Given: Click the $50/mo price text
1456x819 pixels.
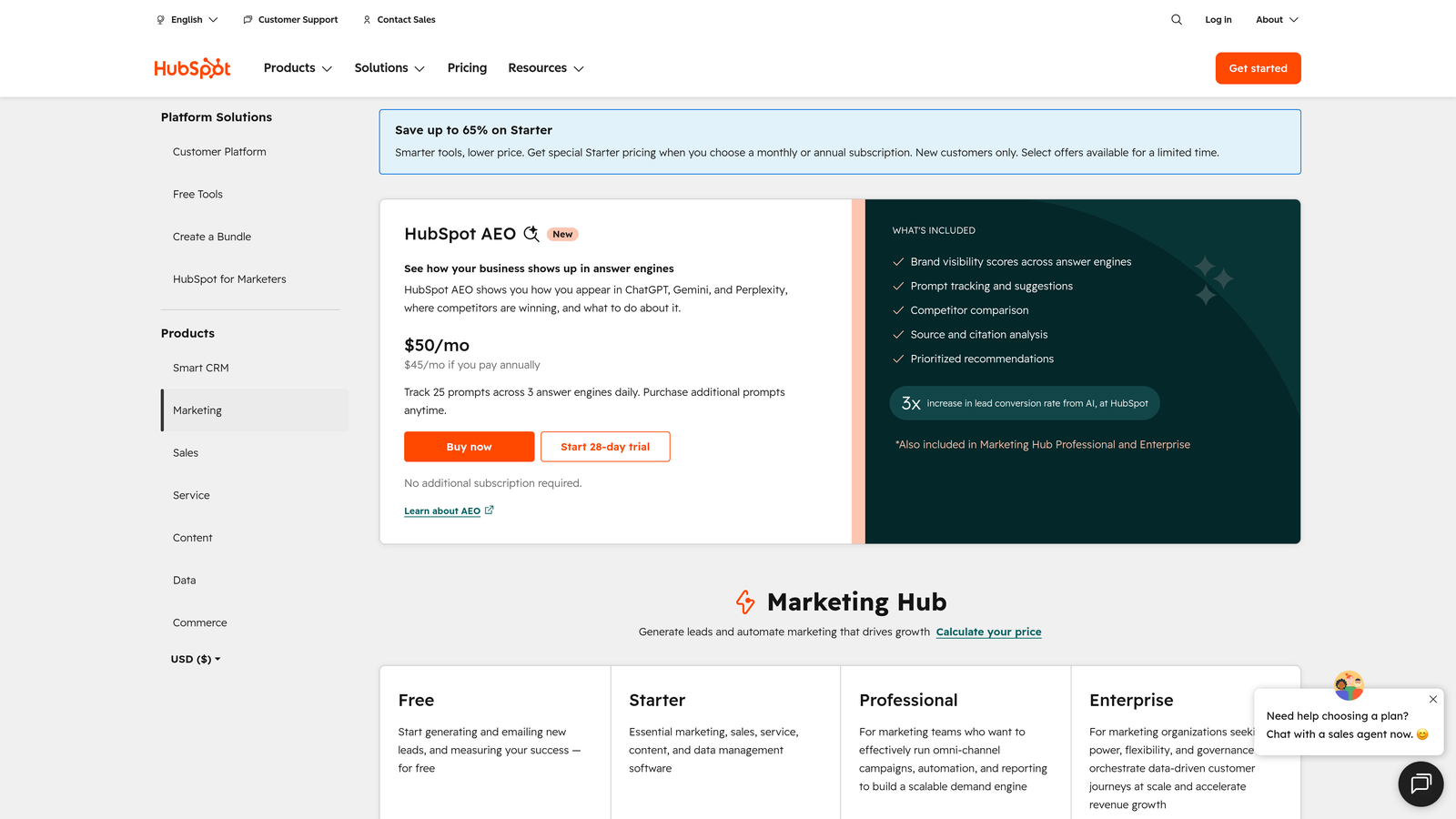Looking at the screenshot, I should pyautogui.click(x=437, y=345).
